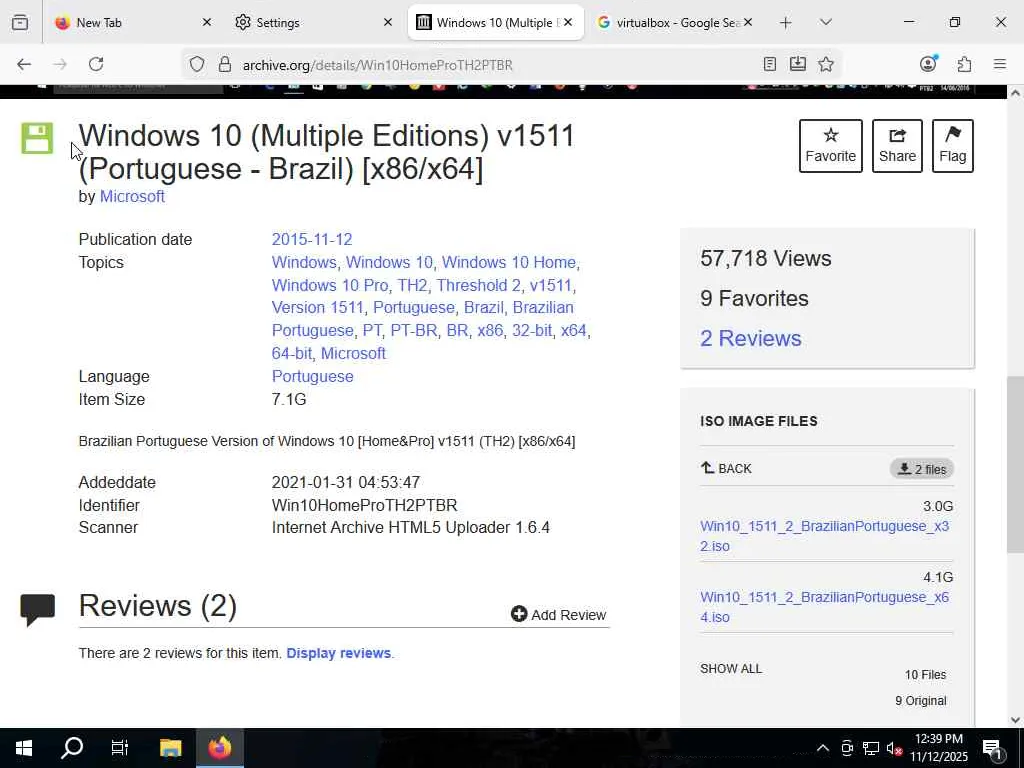1024x768 pixels.
Task: Click Firefox icon on taskbar
Action: point(220,748)
